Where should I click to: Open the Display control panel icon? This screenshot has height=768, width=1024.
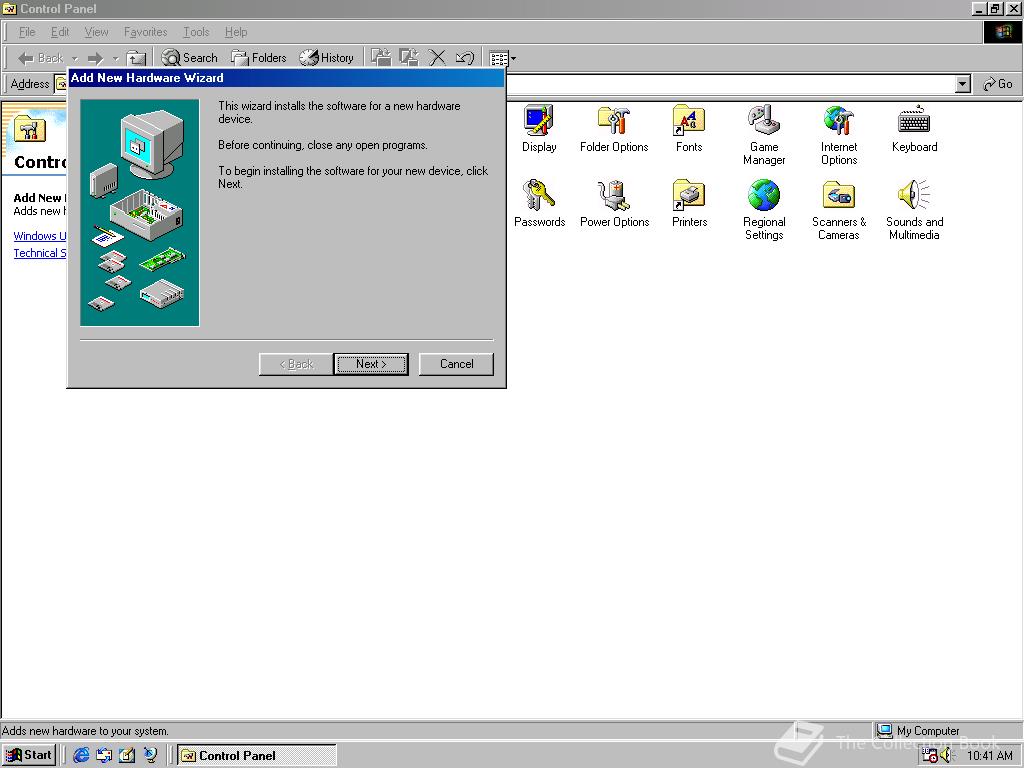click(539, 129)
